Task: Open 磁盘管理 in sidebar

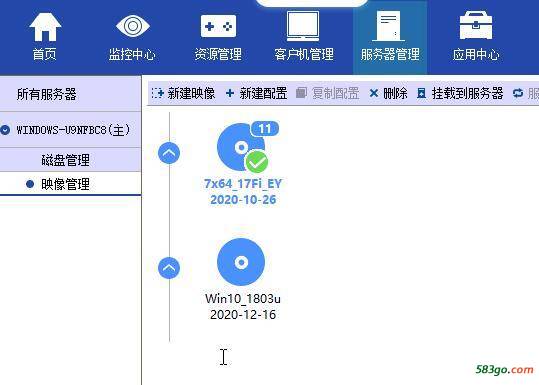Action: pyautogui.click(x=65, y=160)
